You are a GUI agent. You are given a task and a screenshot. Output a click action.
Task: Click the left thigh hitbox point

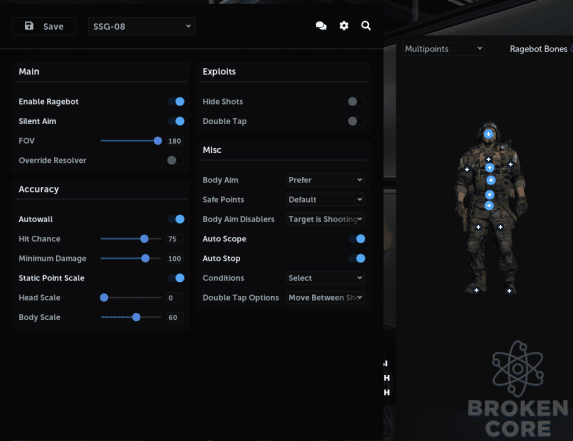[478, 227]
